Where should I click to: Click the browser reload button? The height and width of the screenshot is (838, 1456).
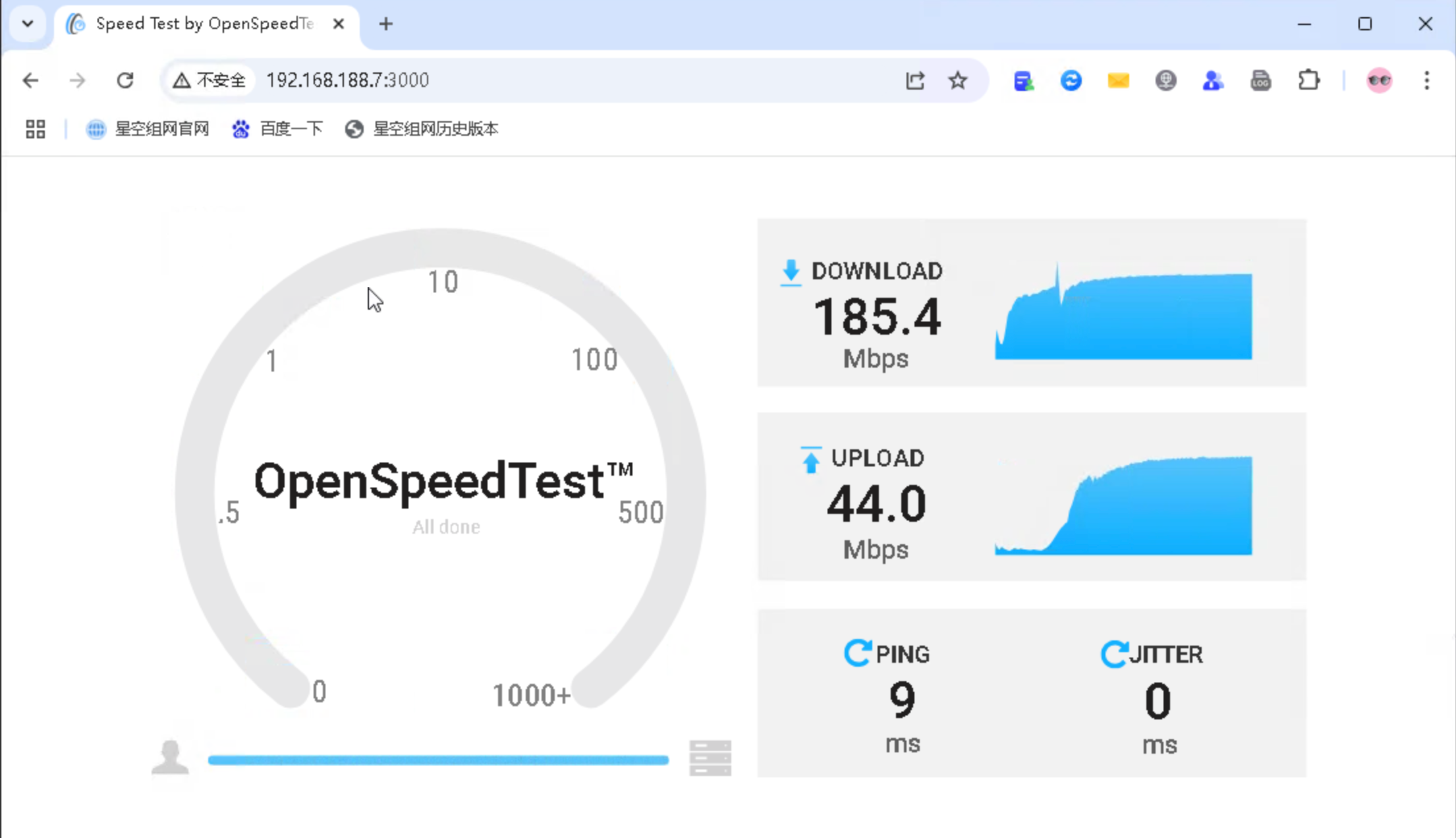click(x=125, y=80)
